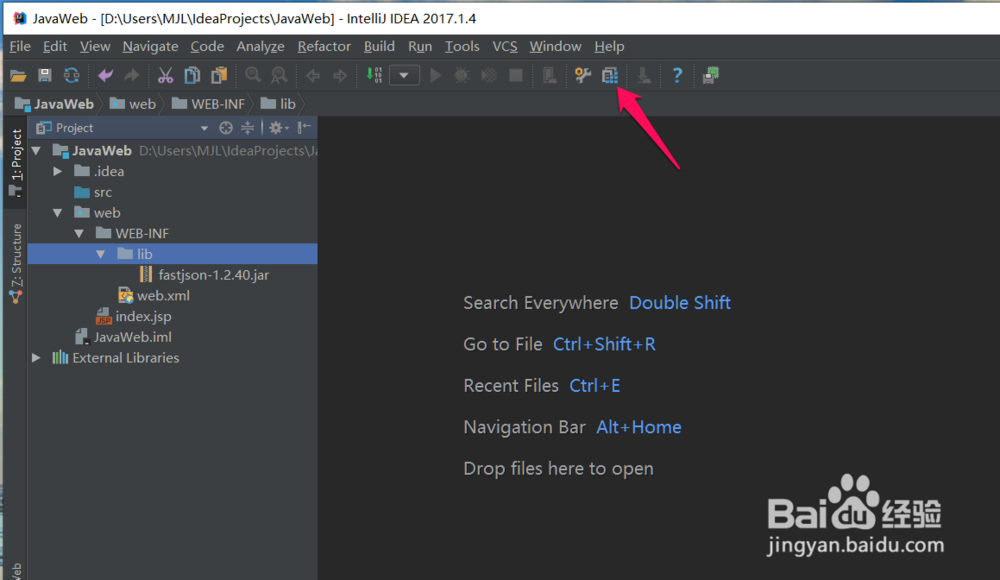Click the Help question mark icon

point(677,75)
